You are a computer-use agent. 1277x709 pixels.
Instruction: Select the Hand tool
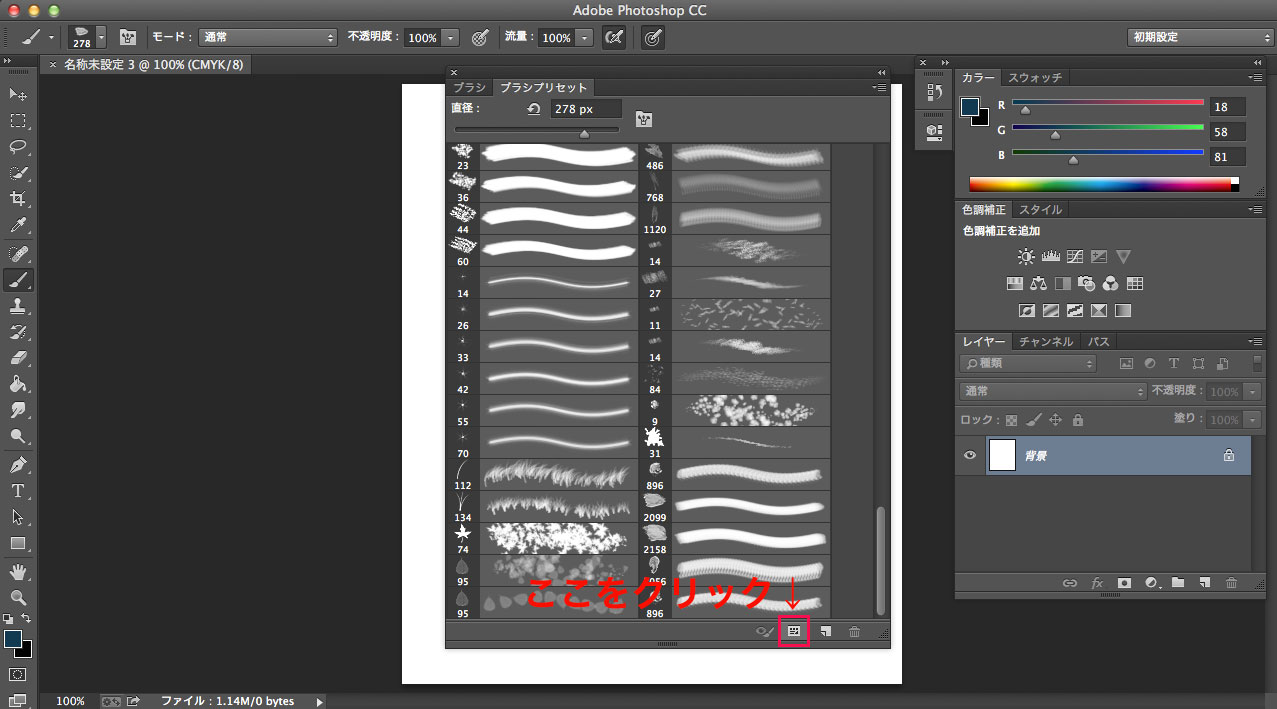point(18,571)
